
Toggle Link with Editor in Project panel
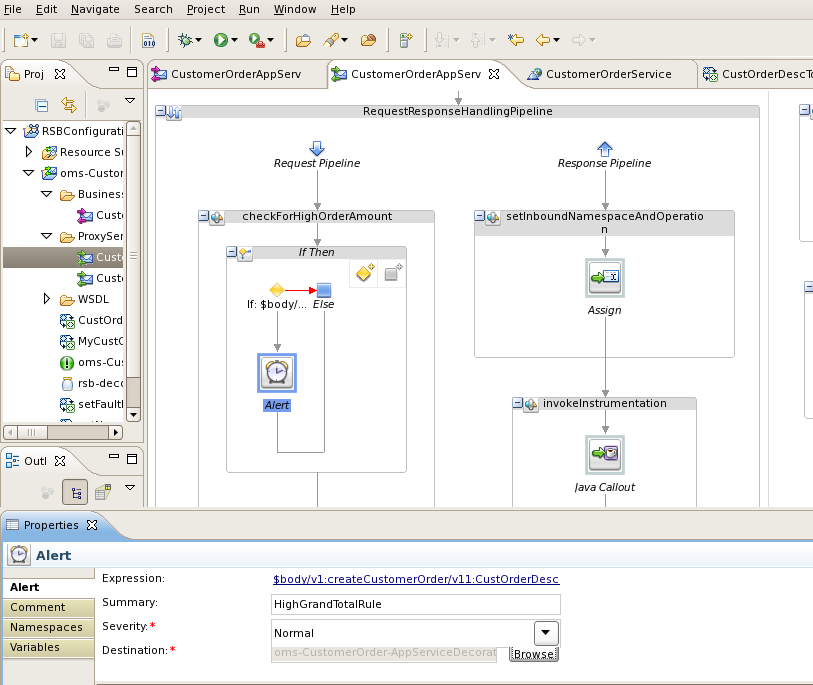coord(69,104)
